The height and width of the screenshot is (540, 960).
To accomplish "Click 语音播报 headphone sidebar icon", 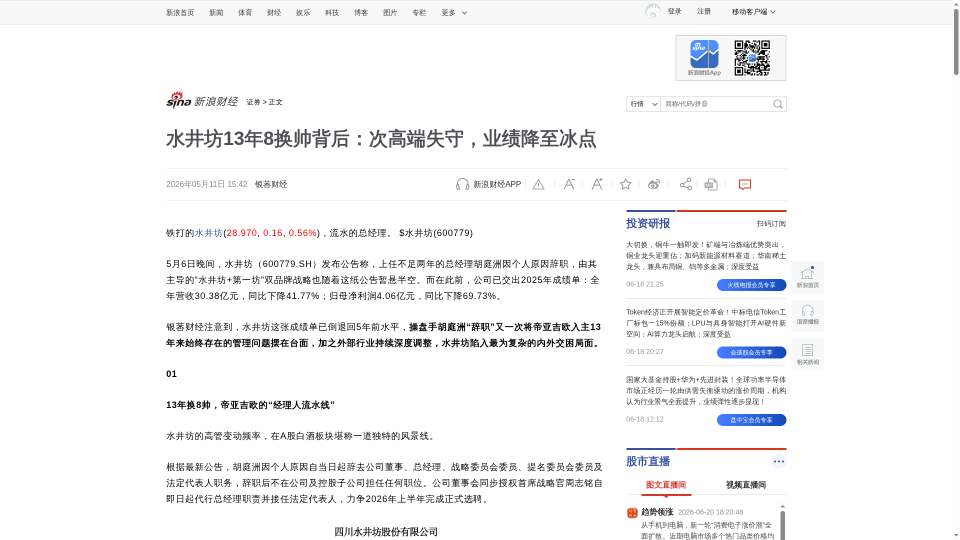I will click(x=808, y=315).
